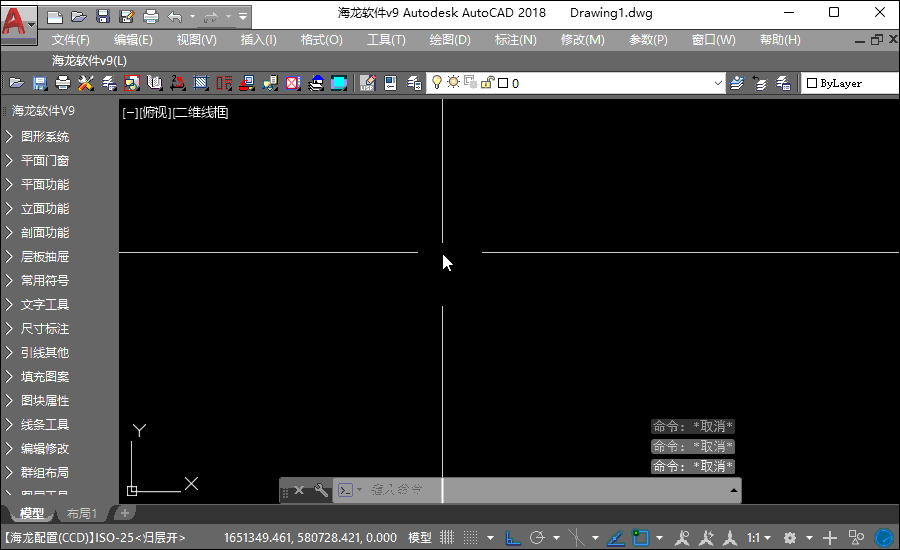
Task: Click the Open folder icon in title bar
Action: coord(79,17)
